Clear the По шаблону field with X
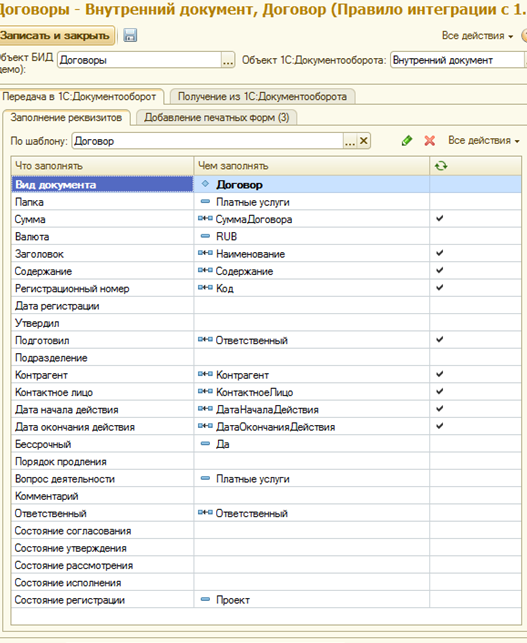 click(363, 141)
